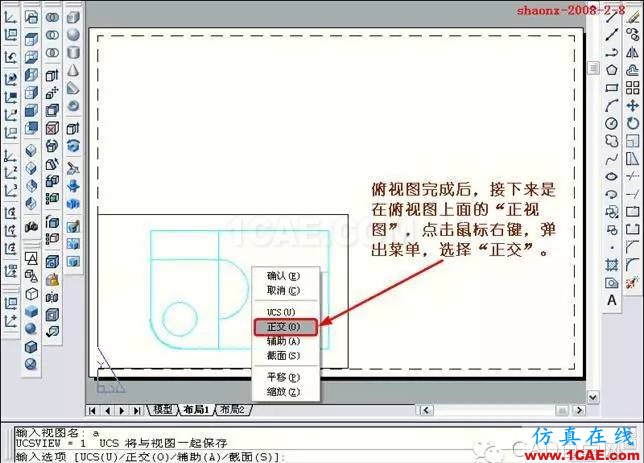The image size is (644, 463).
Task: Select the Rotate modify tool
Action: click(632, 123)
